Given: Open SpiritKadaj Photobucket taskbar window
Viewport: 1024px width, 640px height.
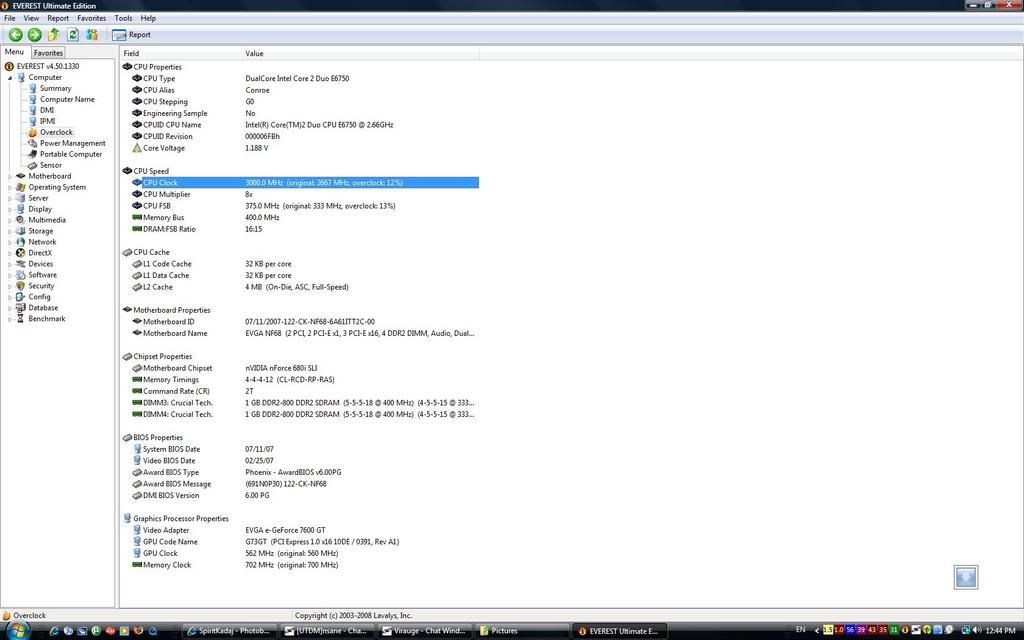Looking at the screenshot, I should (x=231, y=631).
